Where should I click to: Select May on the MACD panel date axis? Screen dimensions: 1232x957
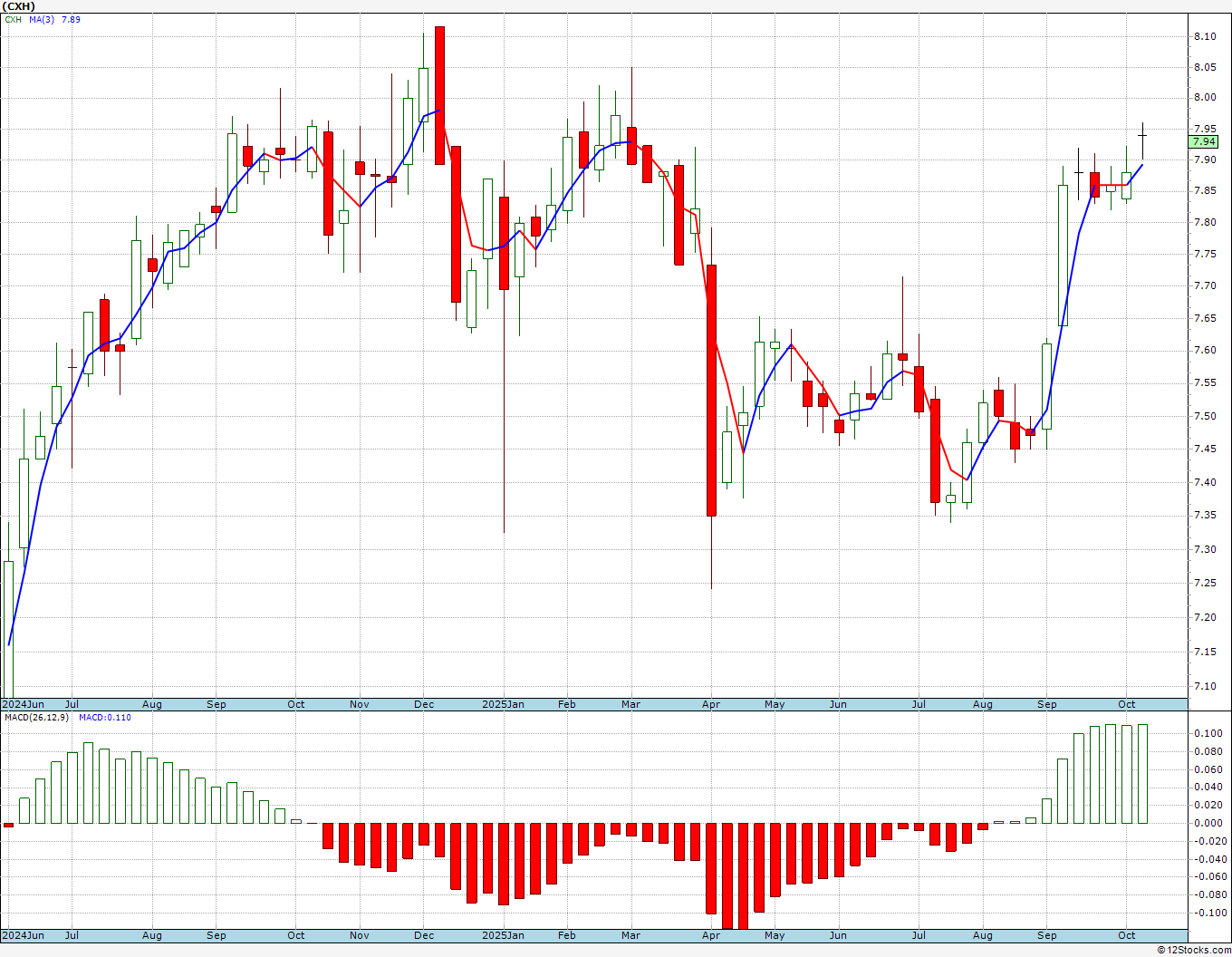775,935
